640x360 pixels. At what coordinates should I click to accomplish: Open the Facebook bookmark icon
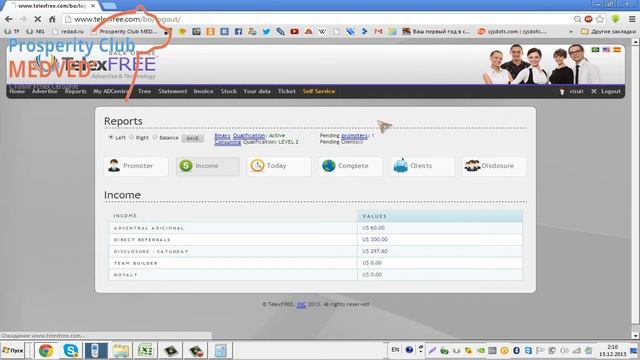click(x=238, y=31)
